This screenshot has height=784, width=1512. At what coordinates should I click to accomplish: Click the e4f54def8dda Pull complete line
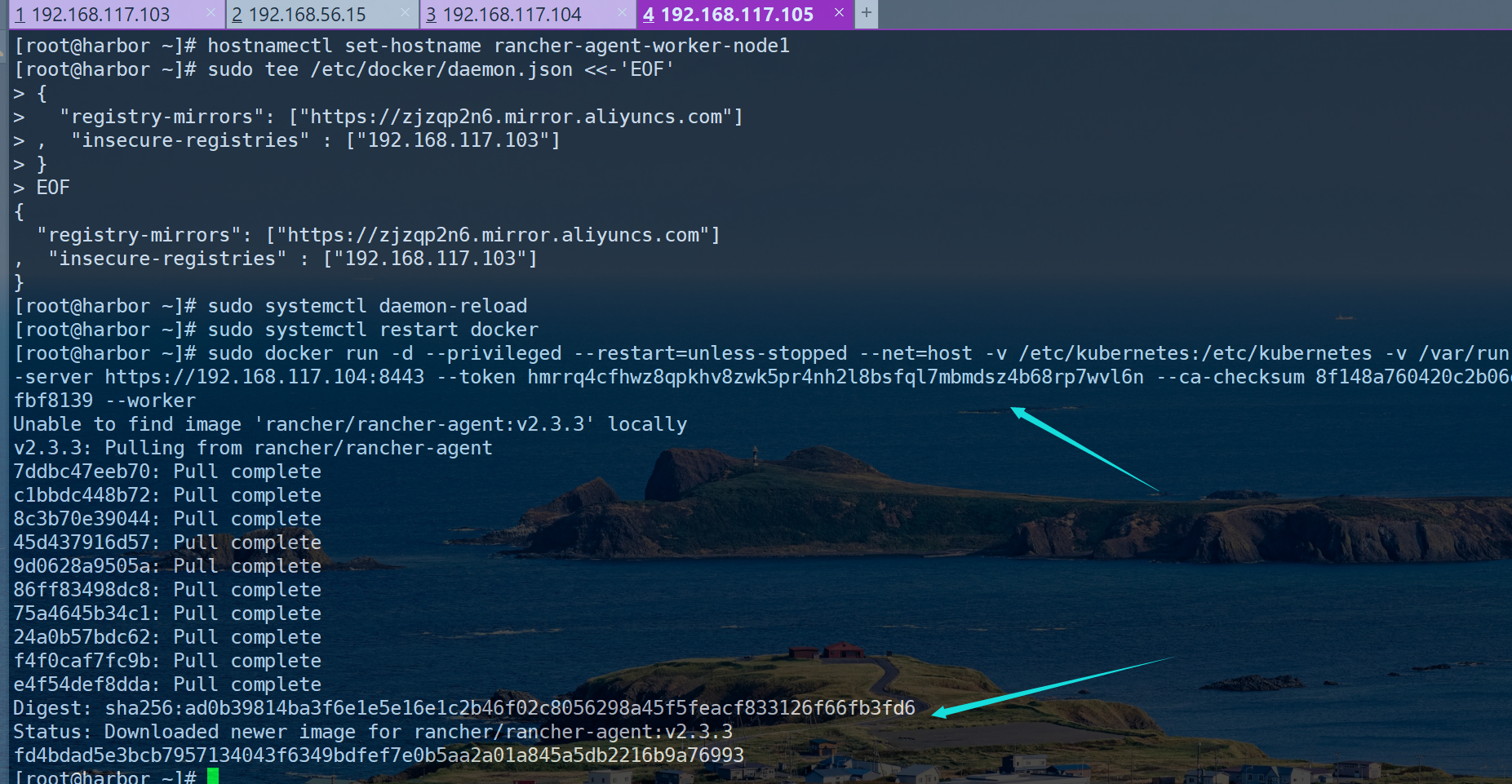click(x=167, y=684)
